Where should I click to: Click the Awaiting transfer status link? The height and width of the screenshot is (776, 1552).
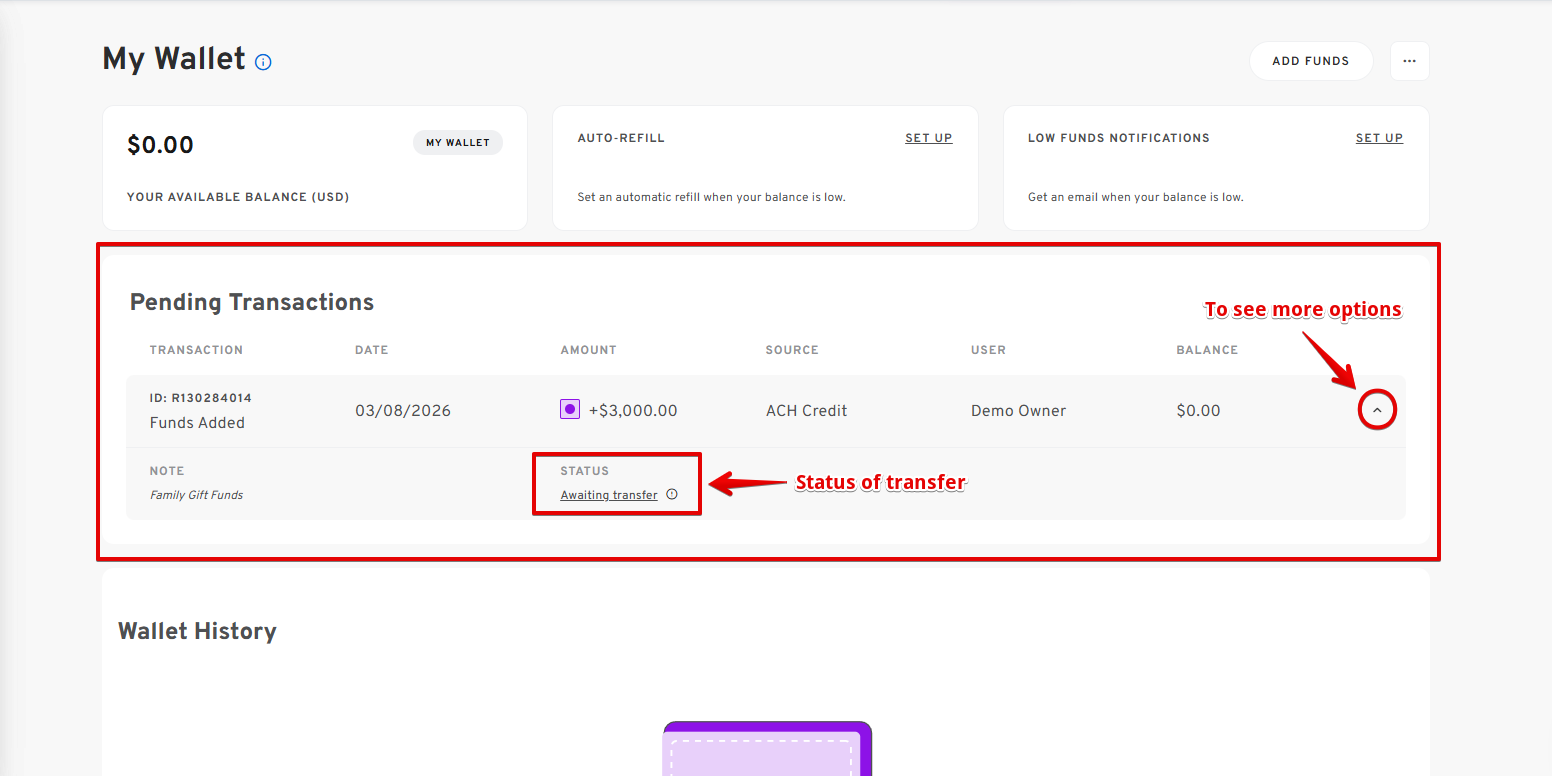[609, 495]
